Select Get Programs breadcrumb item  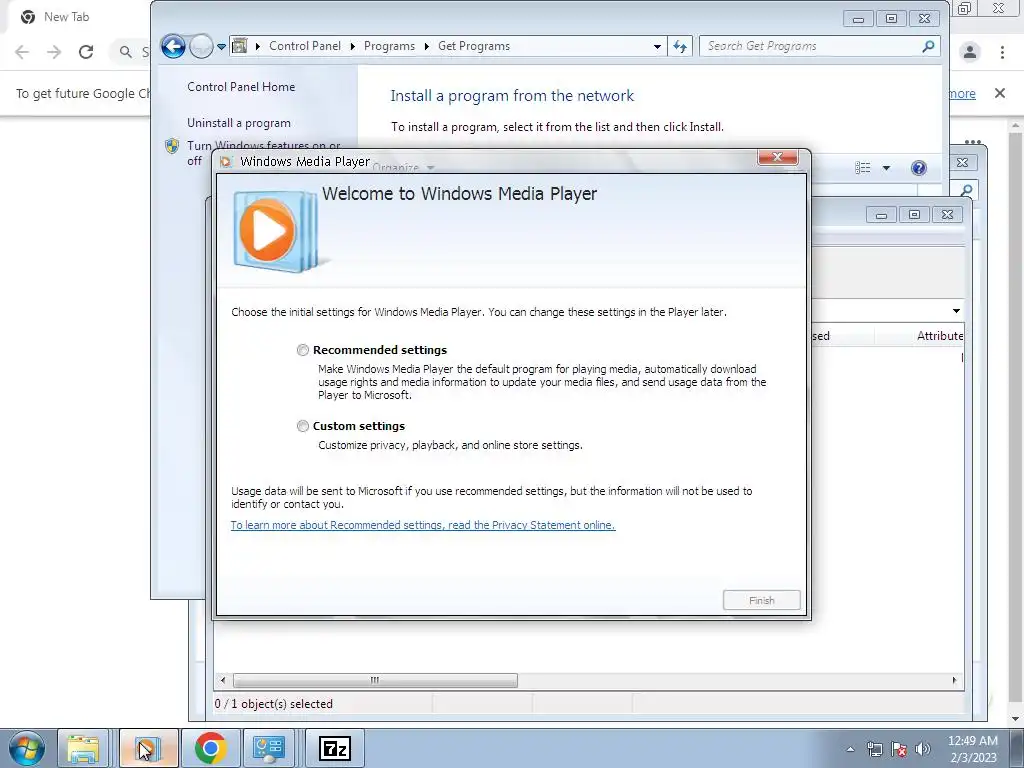click(474, 46)
